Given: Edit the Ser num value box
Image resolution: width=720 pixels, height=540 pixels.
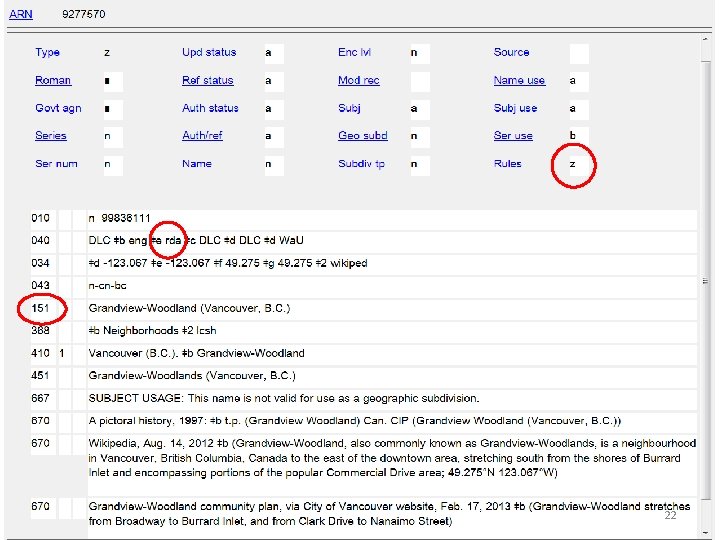Looking at the screenshot, I should tap(113, 165).
